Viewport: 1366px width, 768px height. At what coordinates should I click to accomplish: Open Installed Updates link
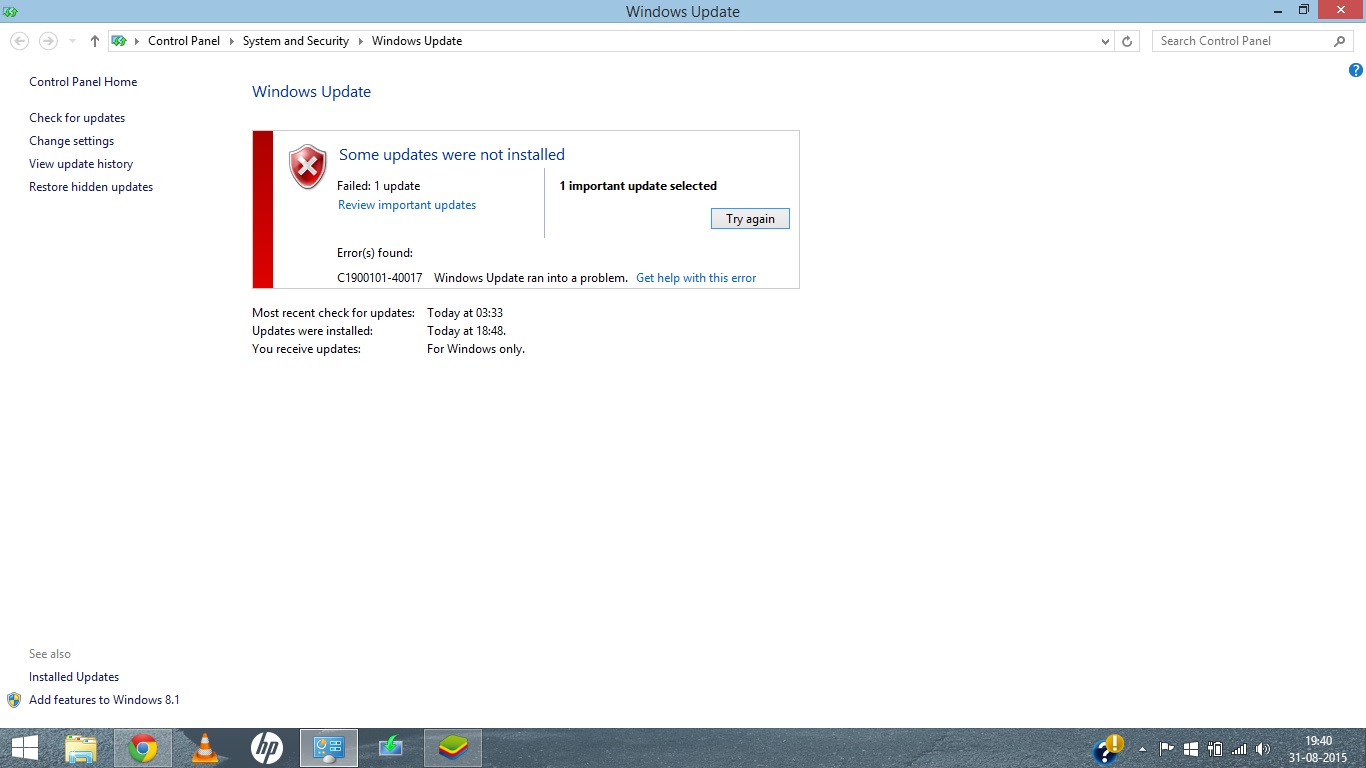pyautogui.click(x=74, y=677)
